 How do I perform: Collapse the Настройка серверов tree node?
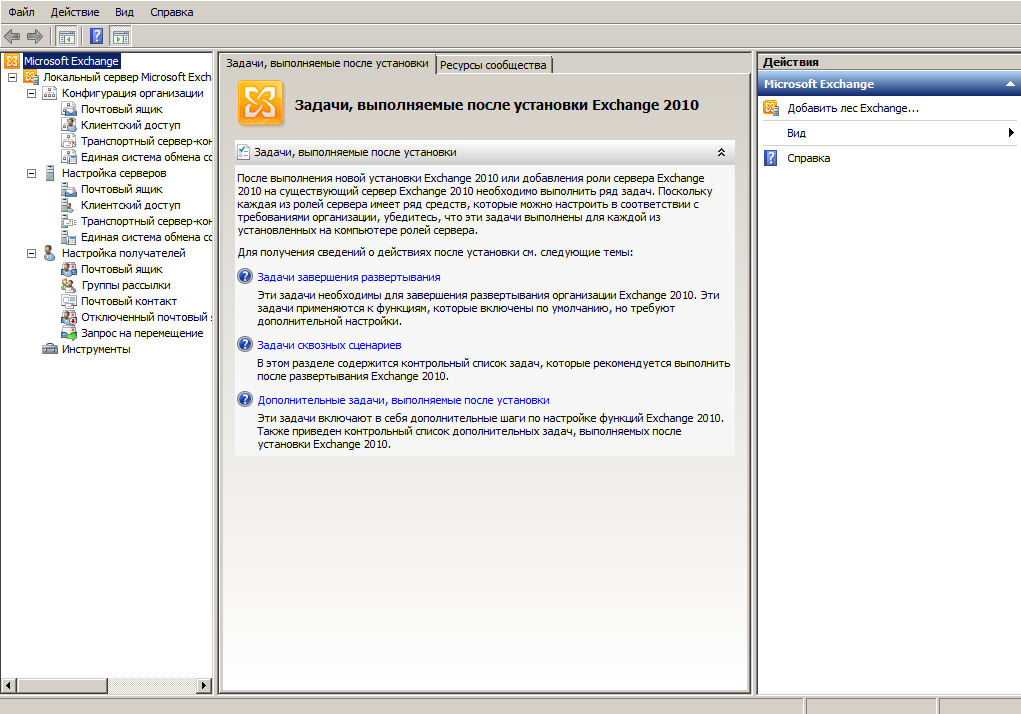[31, 173]
